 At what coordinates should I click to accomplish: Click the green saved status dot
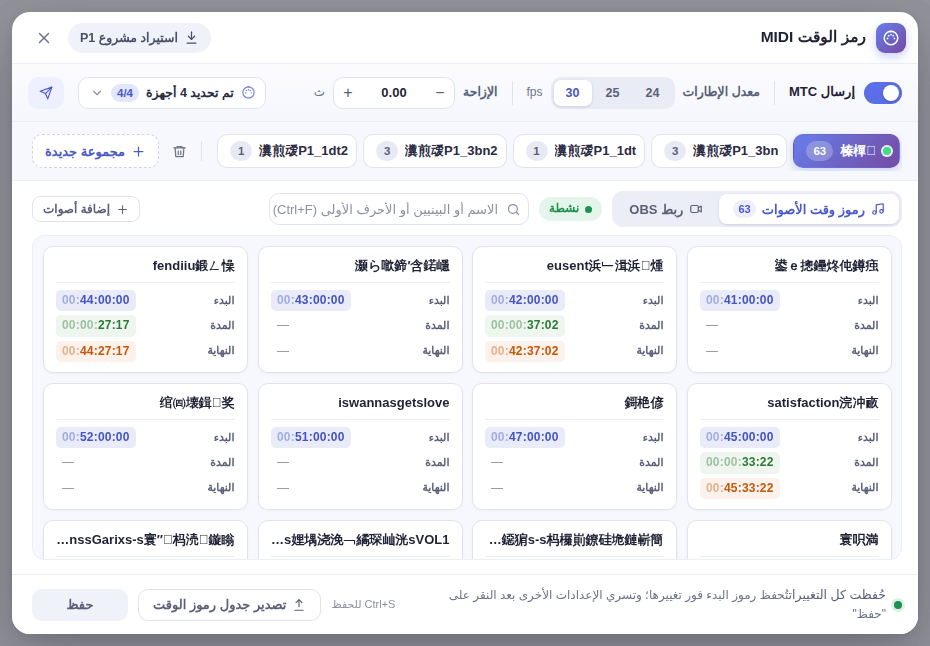(x=898, y=605)
